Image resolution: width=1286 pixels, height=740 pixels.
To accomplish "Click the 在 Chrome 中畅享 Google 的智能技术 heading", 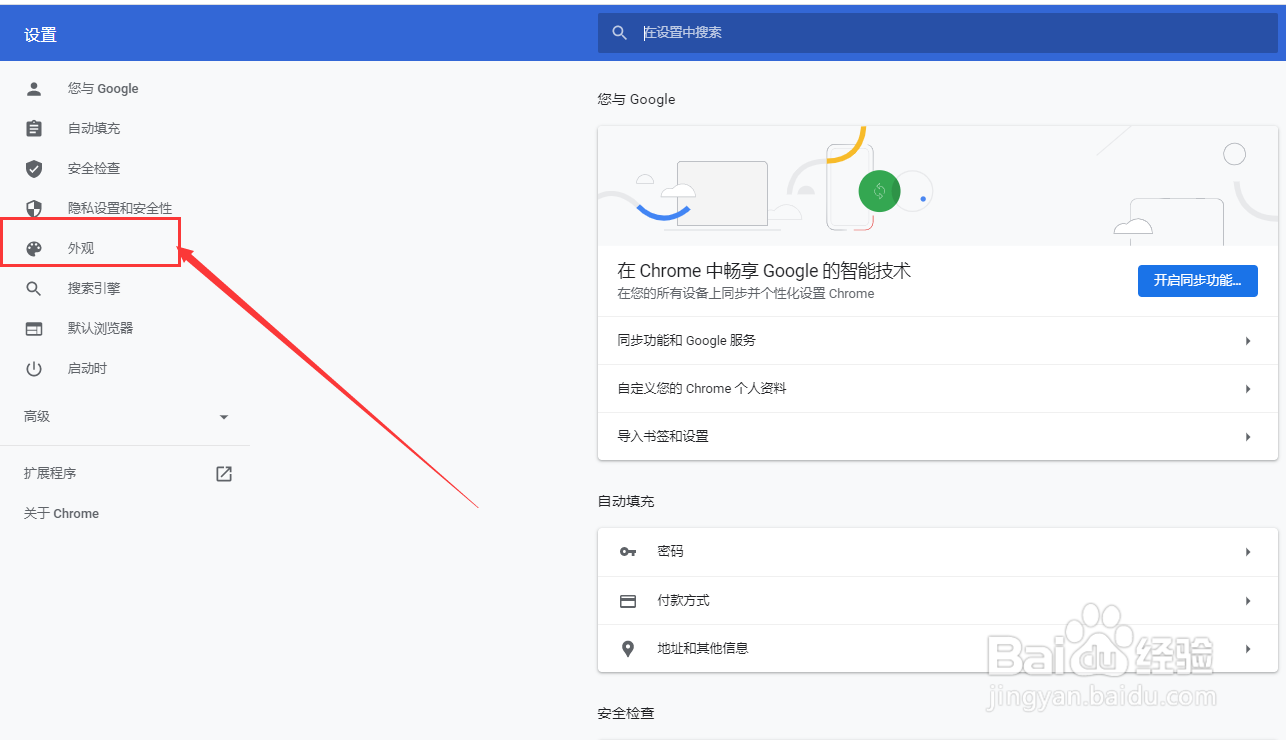I will point(764,271).
